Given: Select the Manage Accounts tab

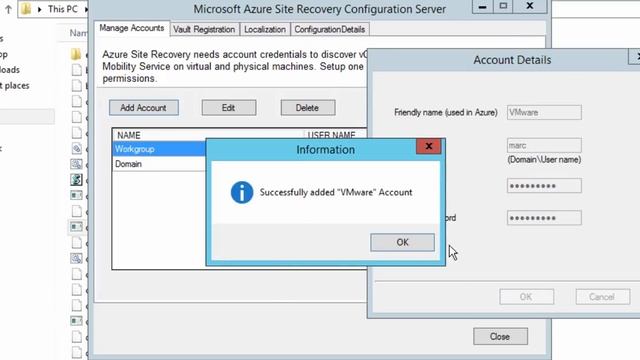Looking at the screenshot, I should tap(131, 28).
